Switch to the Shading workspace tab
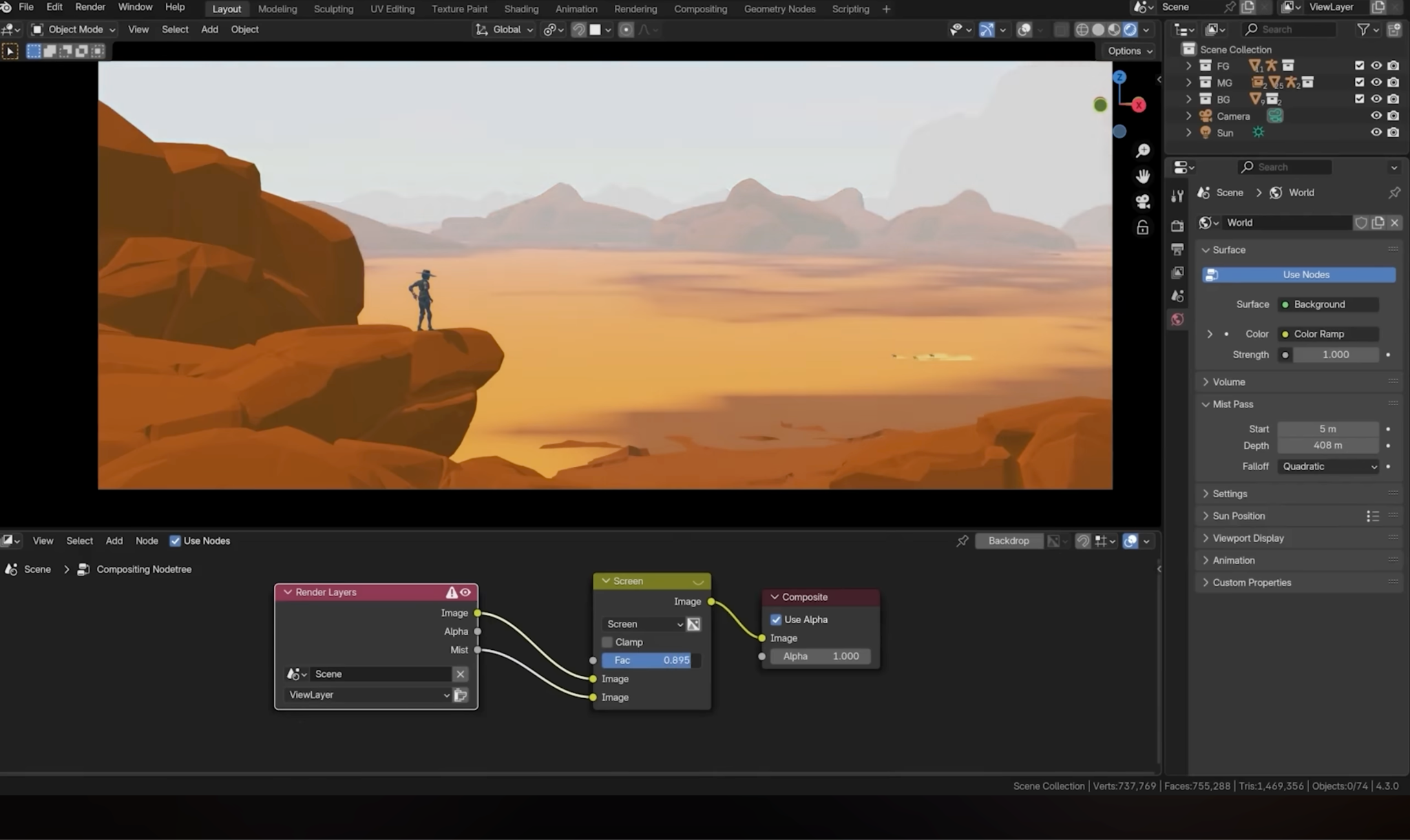 click(521, 9)
